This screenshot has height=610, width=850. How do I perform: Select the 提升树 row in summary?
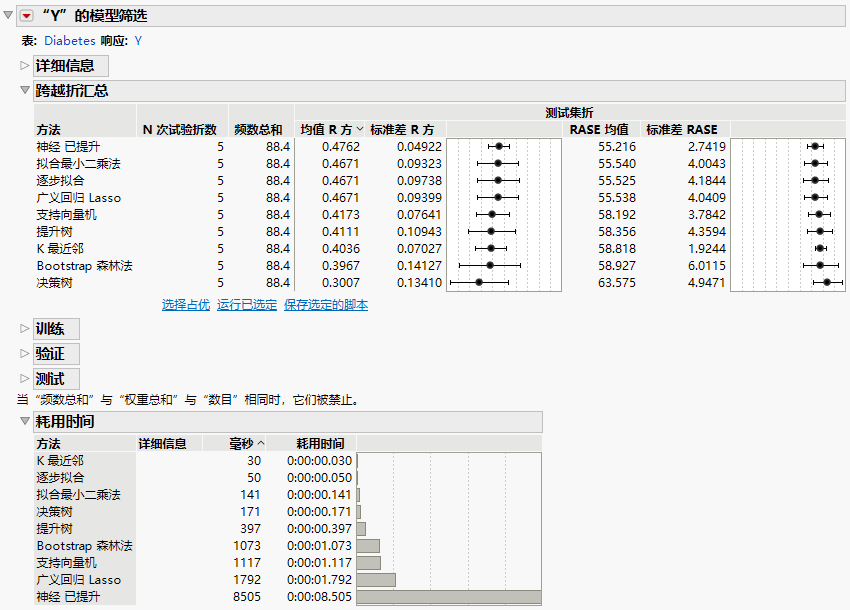54,232
